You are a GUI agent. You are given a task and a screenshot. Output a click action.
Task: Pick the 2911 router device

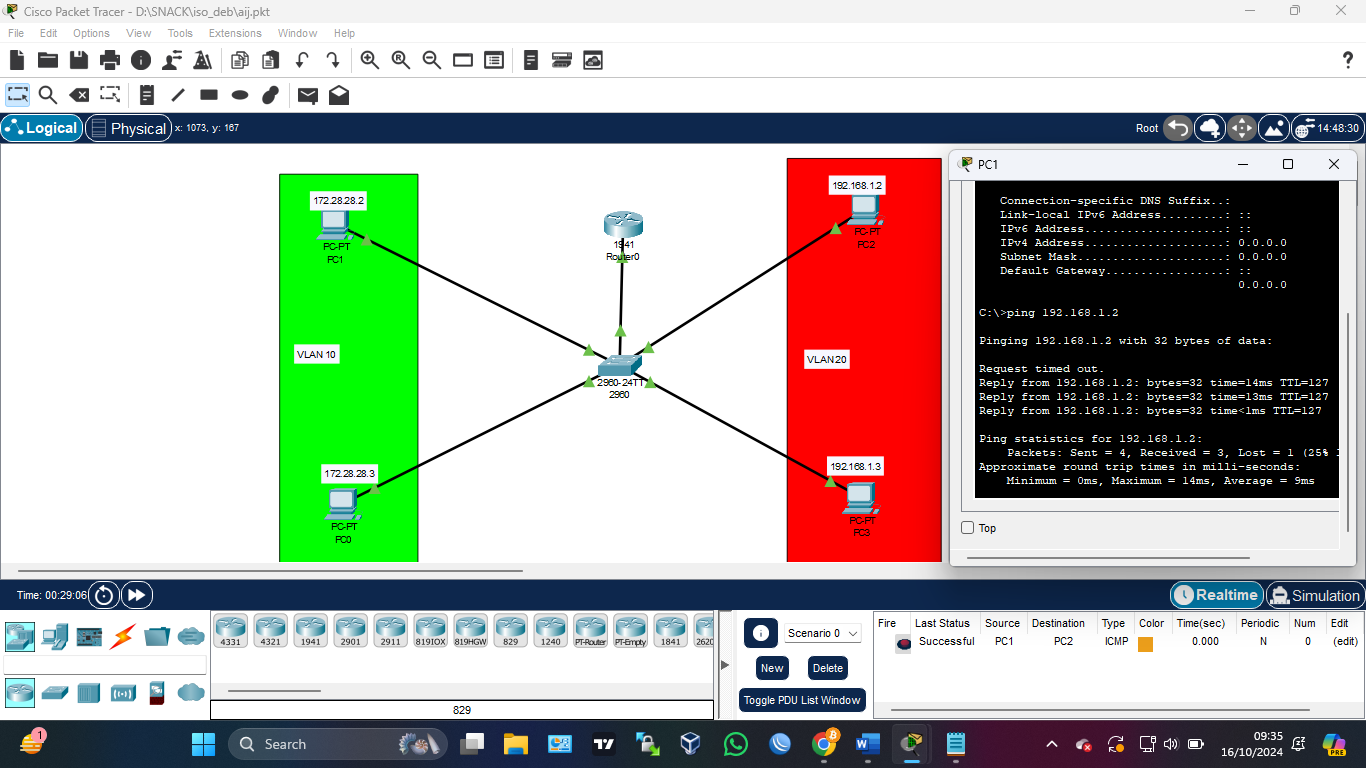click(390, 631)
